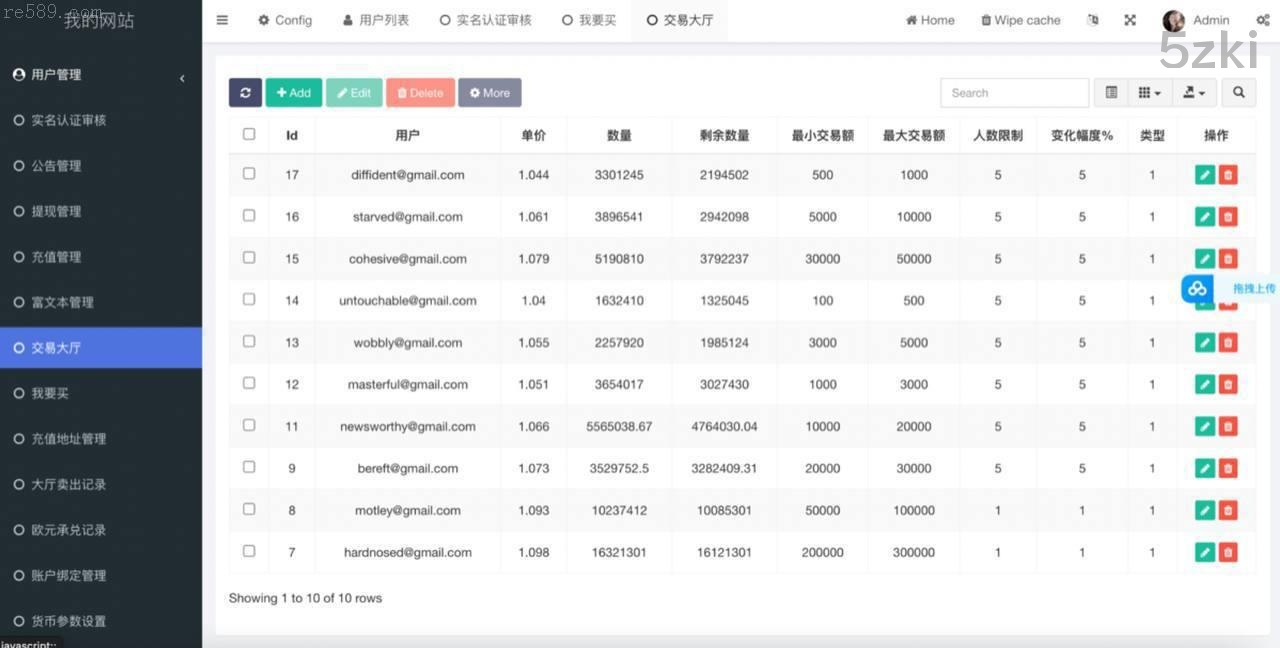Click the magnifier advanced search icon
The width and height of the screenshot is (1280, 648).
(x=1238, y=93)
